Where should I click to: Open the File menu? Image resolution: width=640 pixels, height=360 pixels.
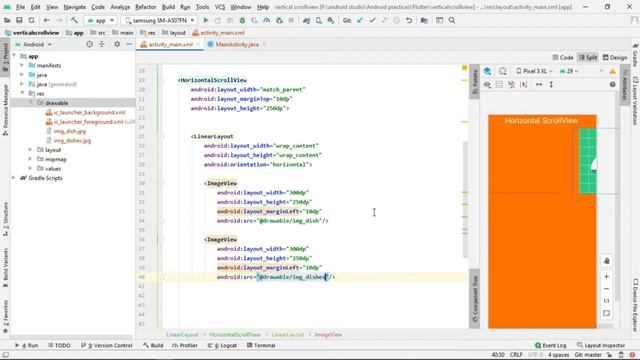(x=20, y=7)
